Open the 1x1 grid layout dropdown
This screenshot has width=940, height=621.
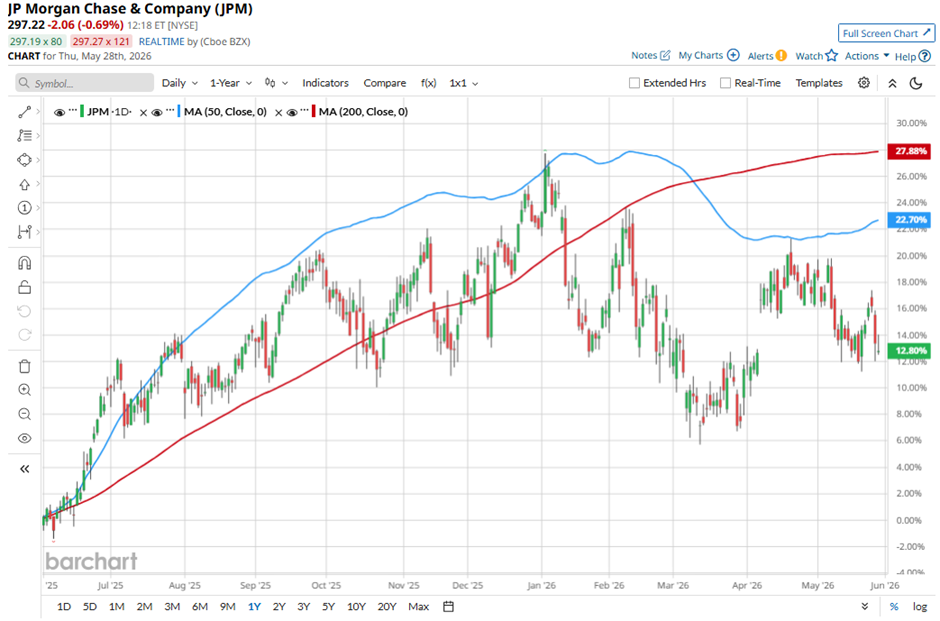coord(464,83)
